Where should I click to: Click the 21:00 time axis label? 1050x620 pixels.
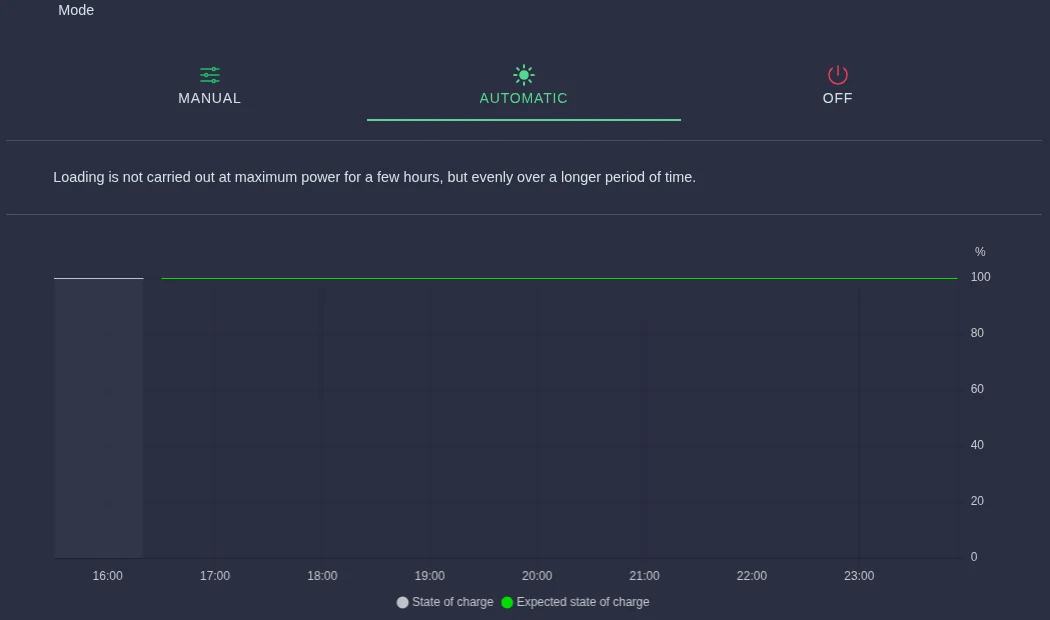pos(644,576)
